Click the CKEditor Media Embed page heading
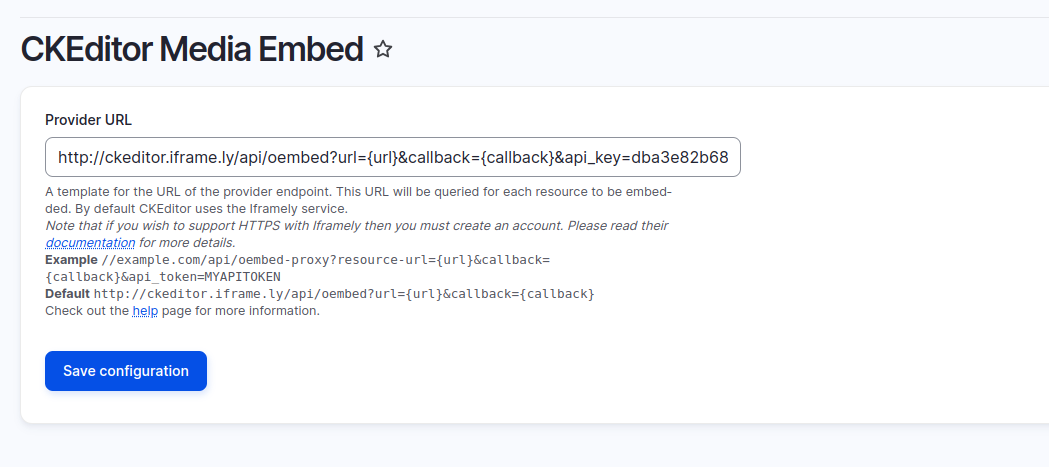 pos(192,49)
